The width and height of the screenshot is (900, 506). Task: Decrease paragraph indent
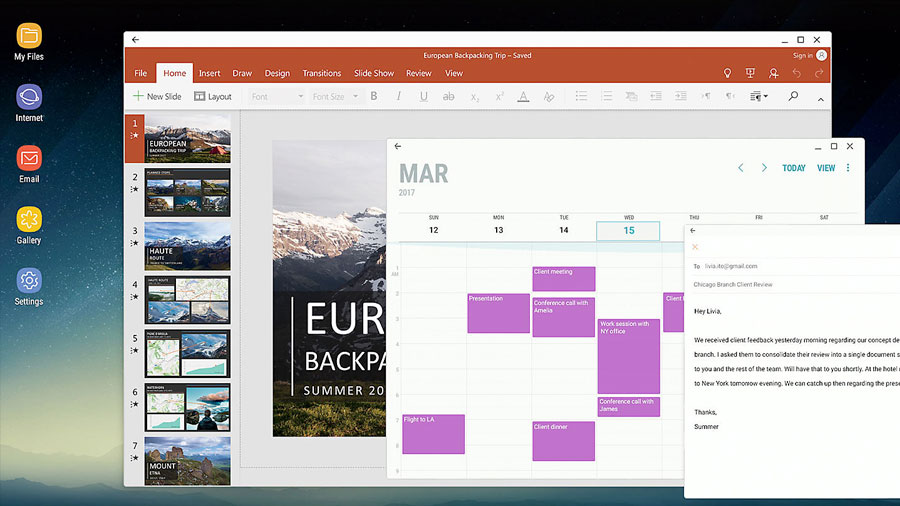[x=655, y=96]
